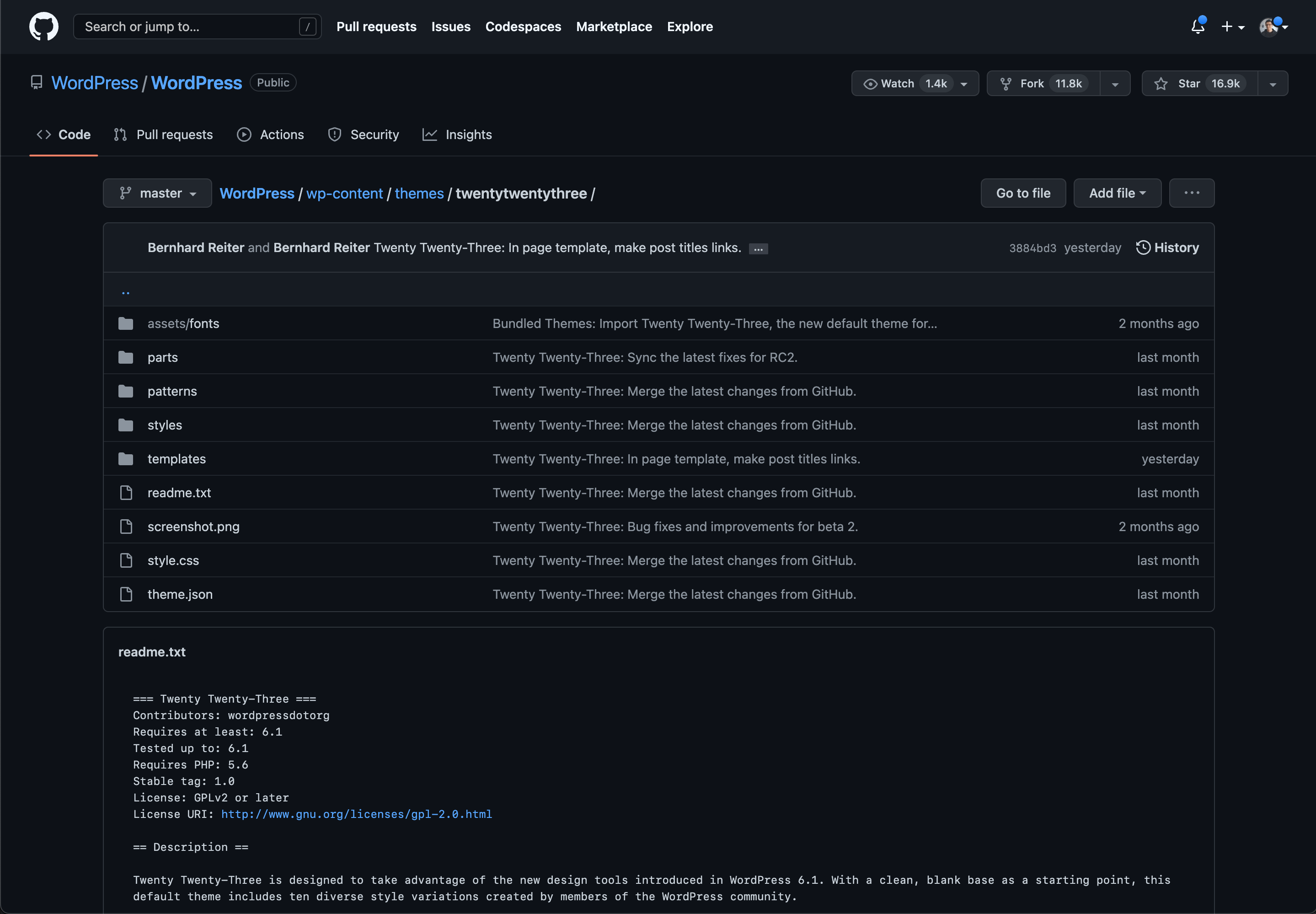This screenshot has width=1316, height=914.
Task: Click the style.css file icon
Action: pos(126,560)
